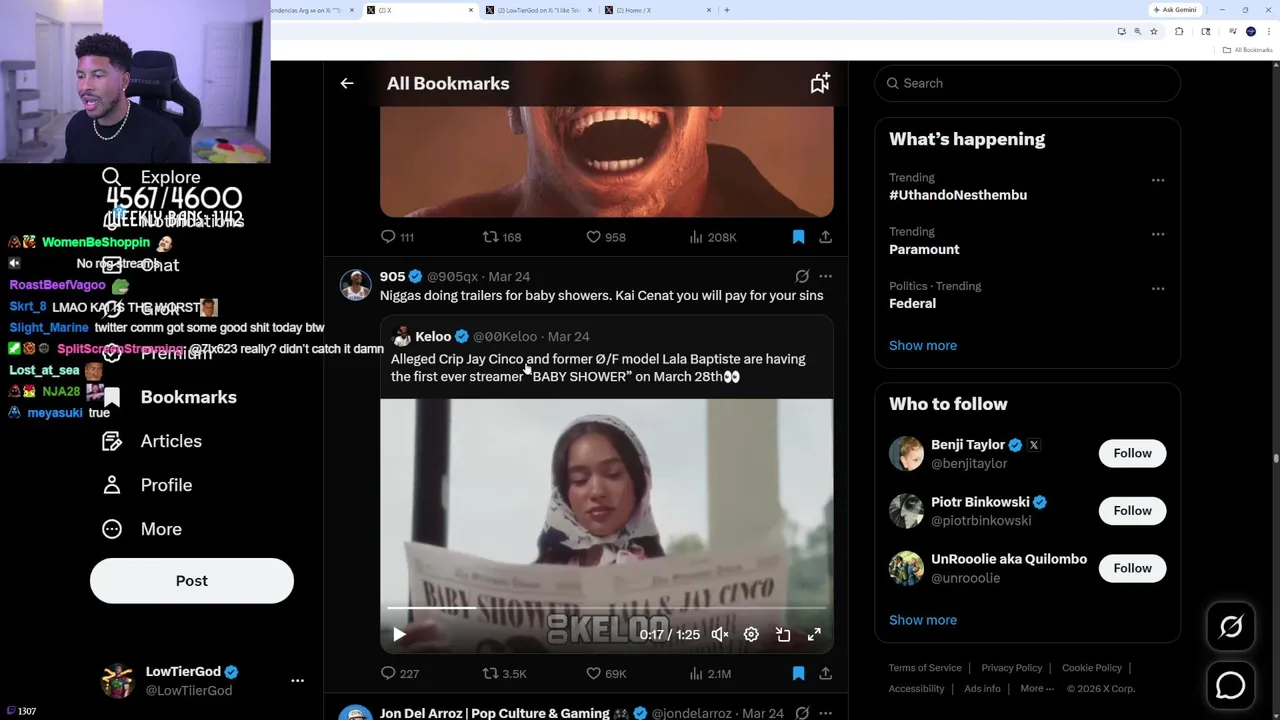Bookmark this page with the star icon
1280x720 pixels.
pyautogui.click(x=1154, y=31)
